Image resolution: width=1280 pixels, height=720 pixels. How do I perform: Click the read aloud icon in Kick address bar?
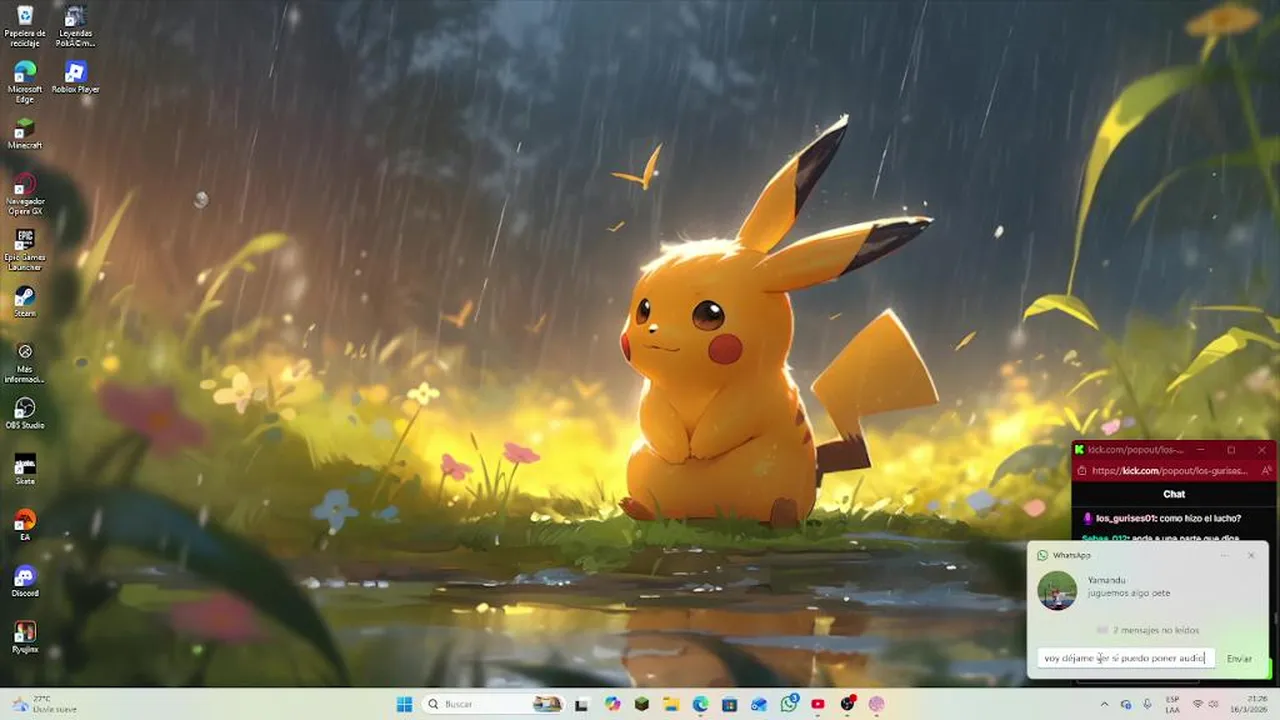point(1266,470)
